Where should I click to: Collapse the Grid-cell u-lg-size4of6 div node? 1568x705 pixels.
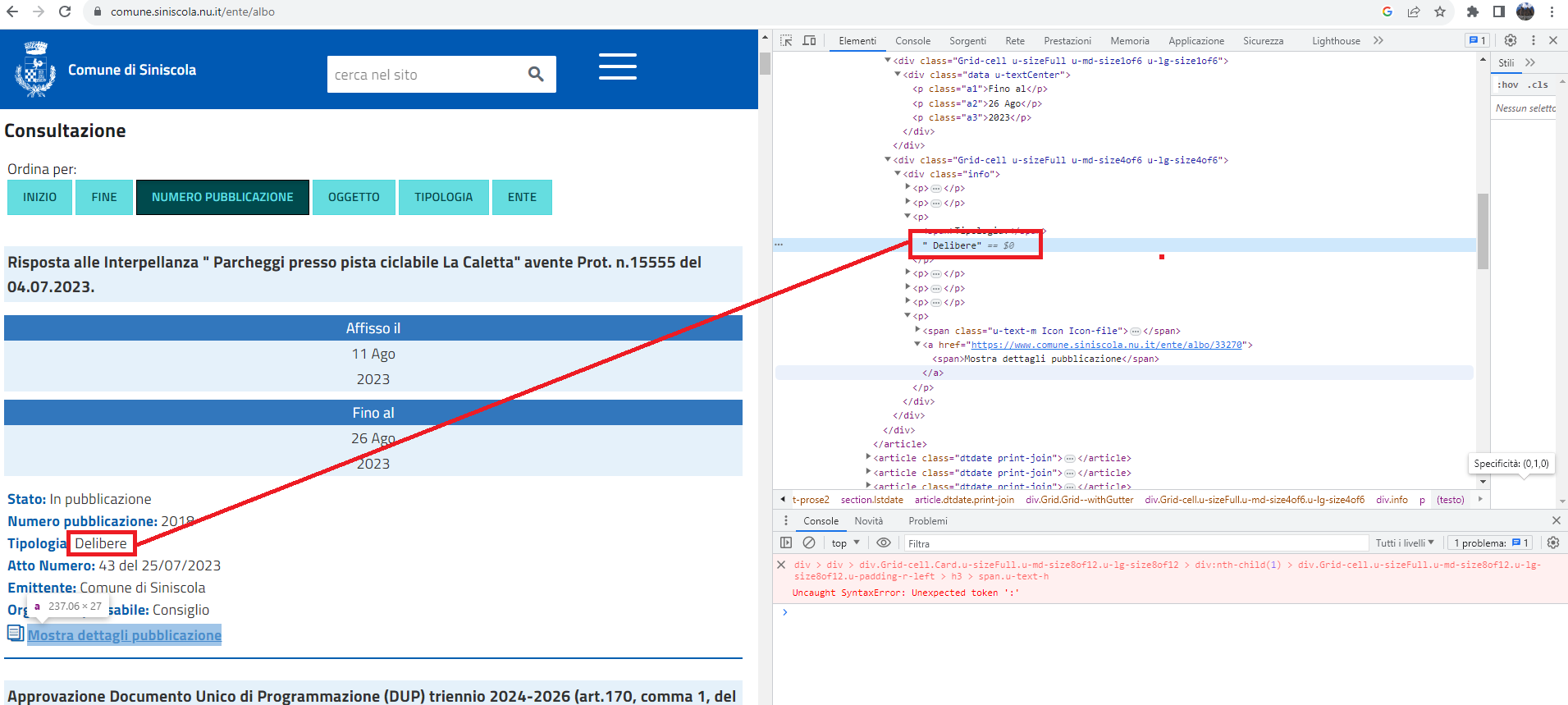887,160
